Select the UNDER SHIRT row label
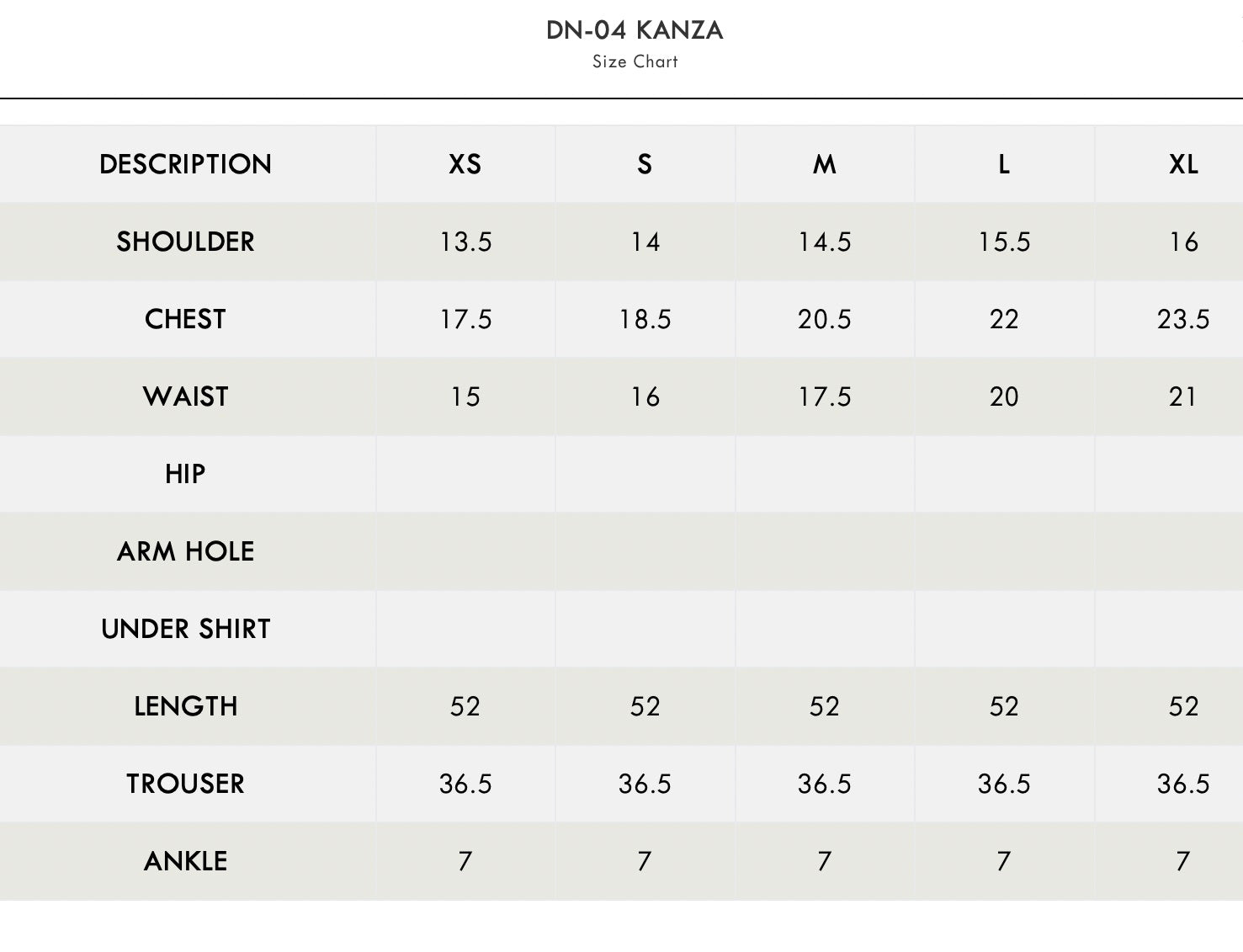Screen dimensions: 1243x952 185,629
